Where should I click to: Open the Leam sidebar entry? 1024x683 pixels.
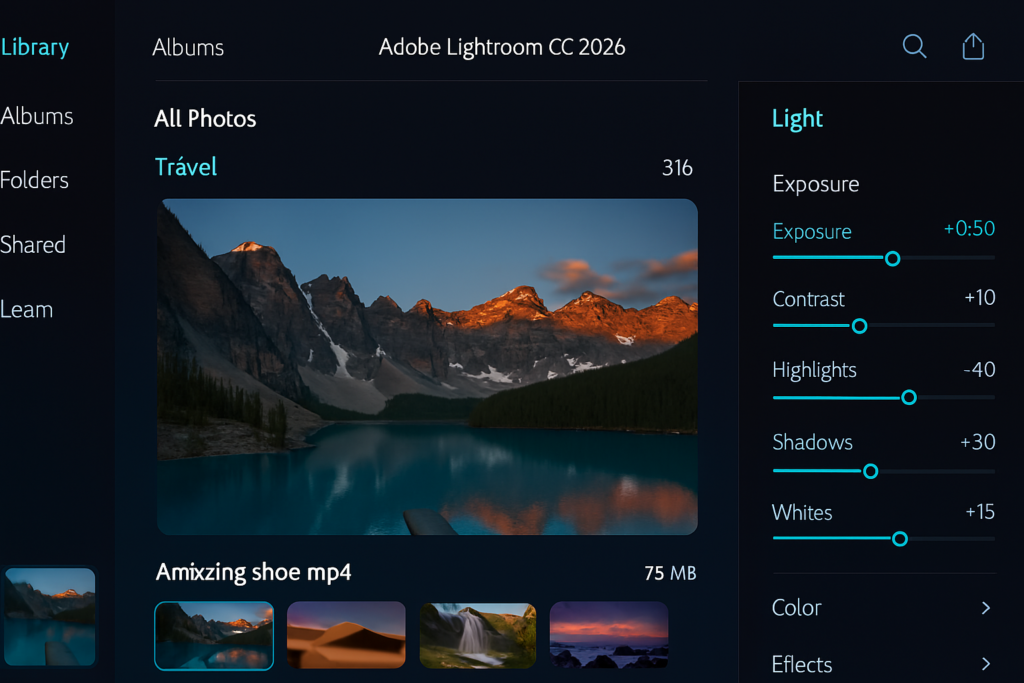pos(27,309)
